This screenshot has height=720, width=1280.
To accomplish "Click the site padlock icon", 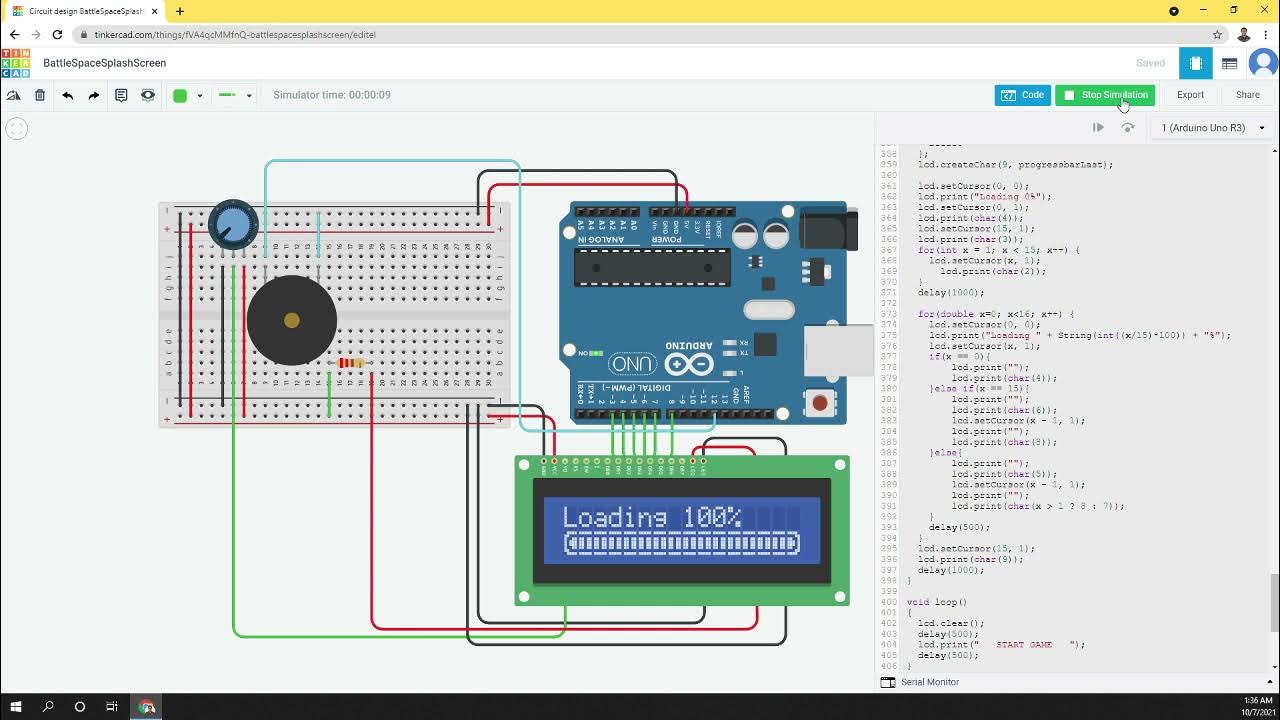I will click(x=87, y=34).
